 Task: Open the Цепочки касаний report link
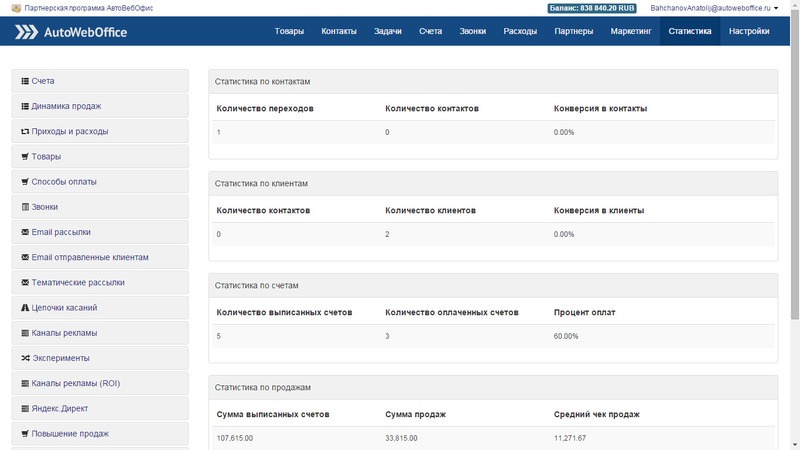coord(64,308)
